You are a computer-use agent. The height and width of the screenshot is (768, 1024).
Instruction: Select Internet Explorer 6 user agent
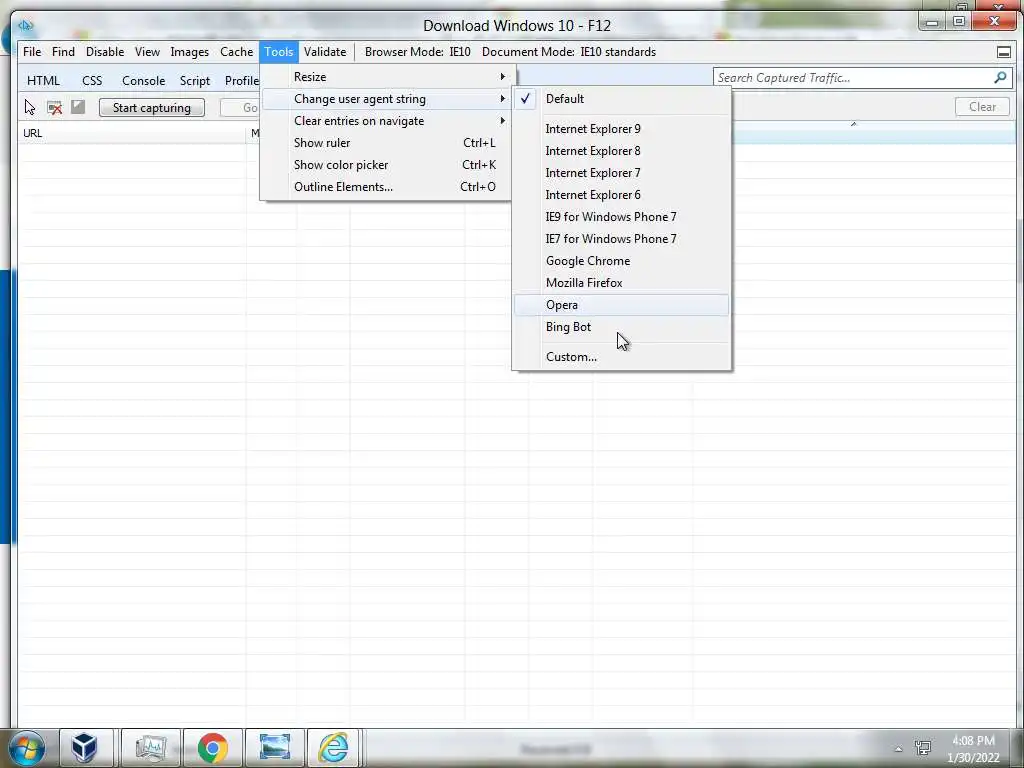point(621,195)
